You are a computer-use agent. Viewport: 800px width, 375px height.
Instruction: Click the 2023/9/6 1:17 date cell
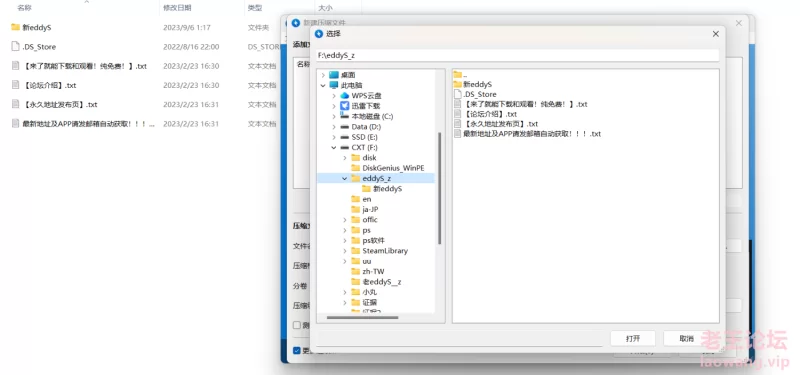[x=187, y=27]
